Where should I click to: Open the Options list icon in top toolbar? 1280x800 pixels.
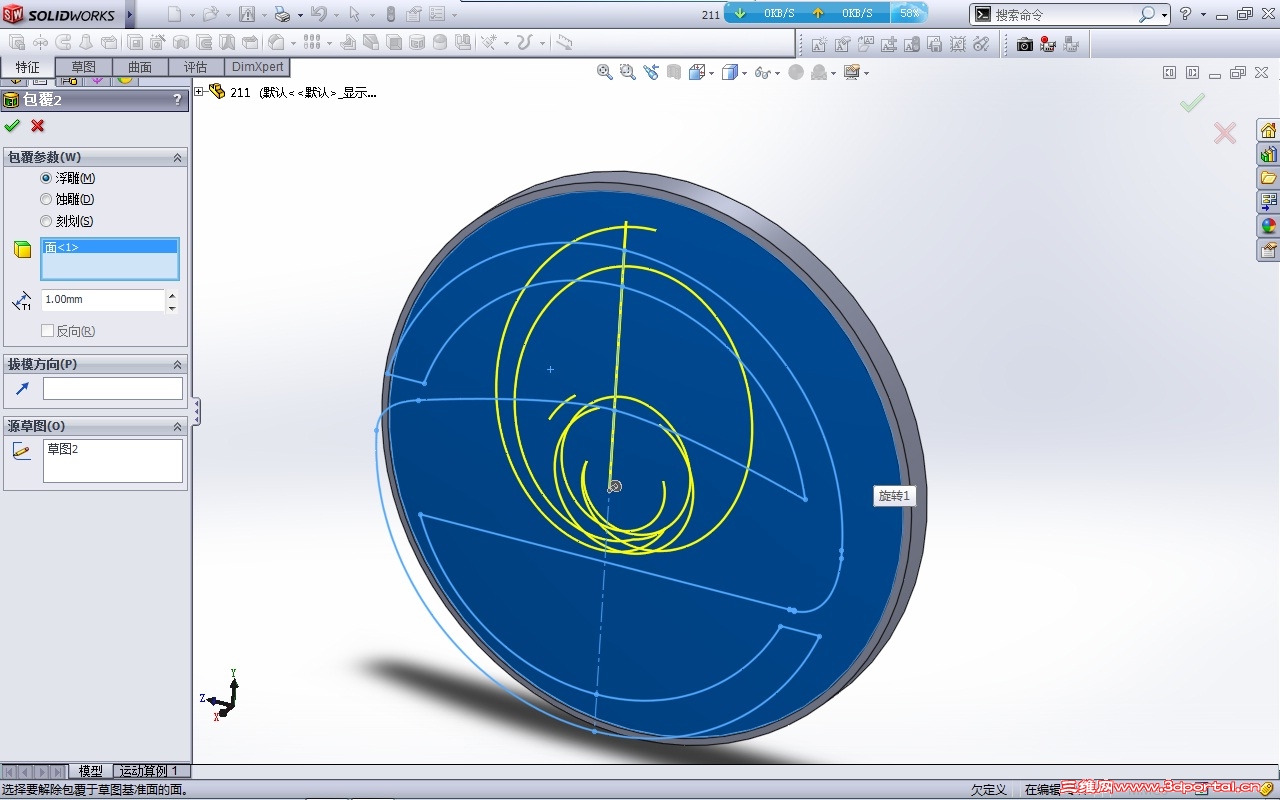[438, 14]
